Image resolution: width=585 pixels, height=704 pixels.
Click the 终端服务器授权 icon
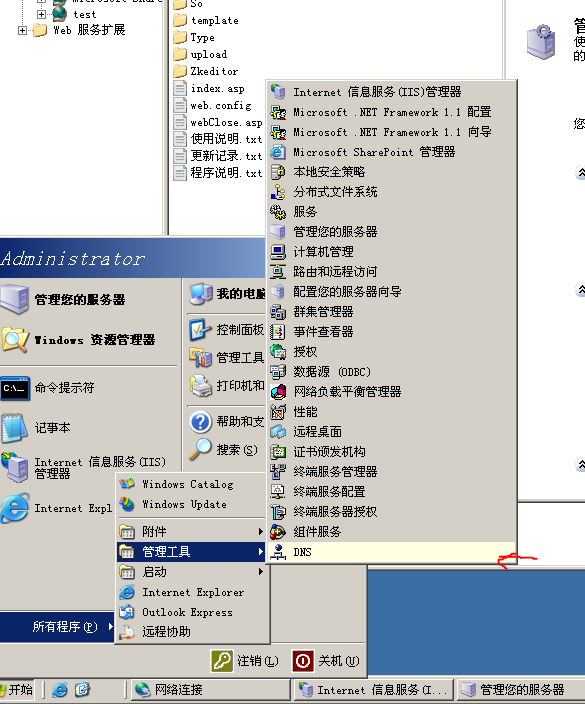[278, 511]
